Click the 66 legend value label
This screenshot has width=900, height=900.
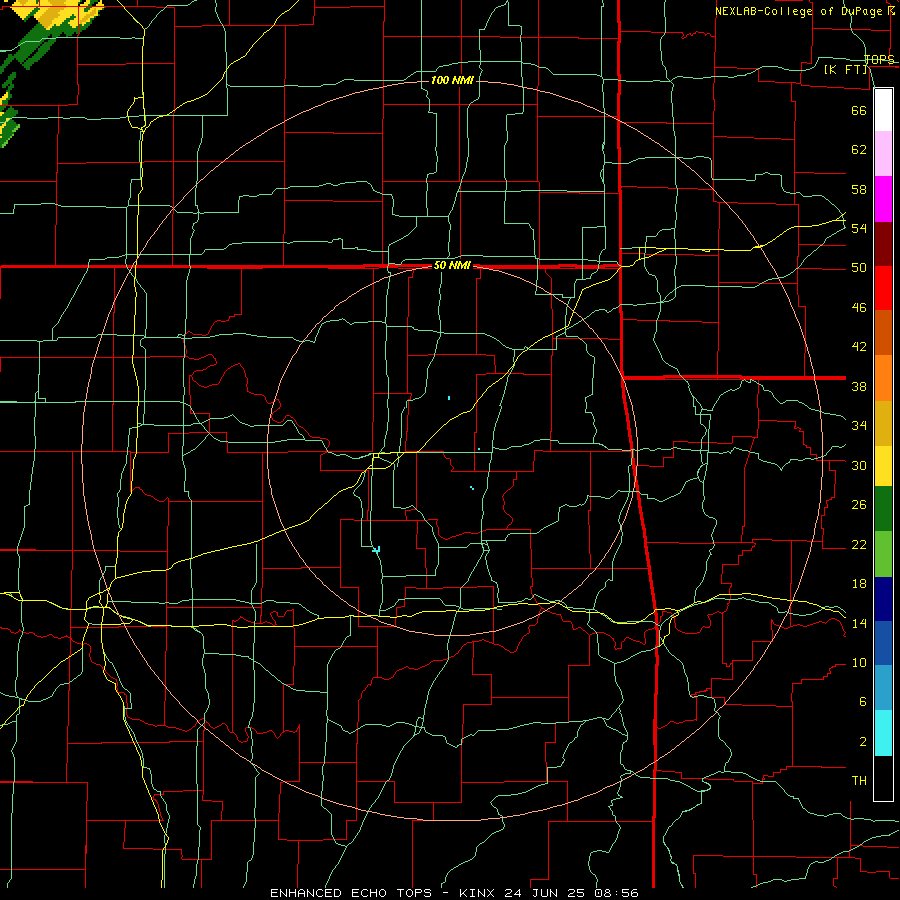pyautogui.click(x=859, y=110)
